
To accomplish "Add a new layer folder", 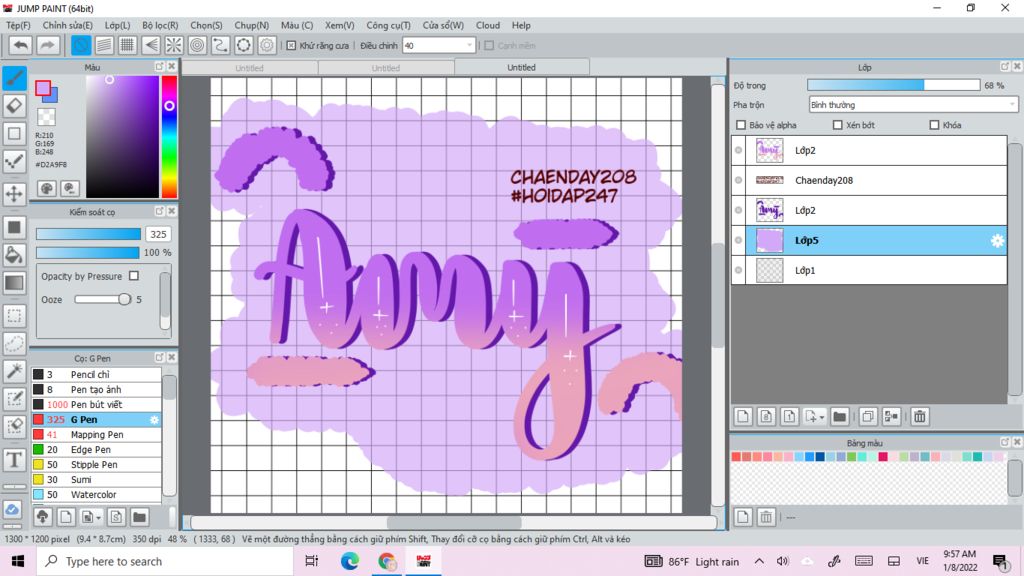I will (840, 417).
